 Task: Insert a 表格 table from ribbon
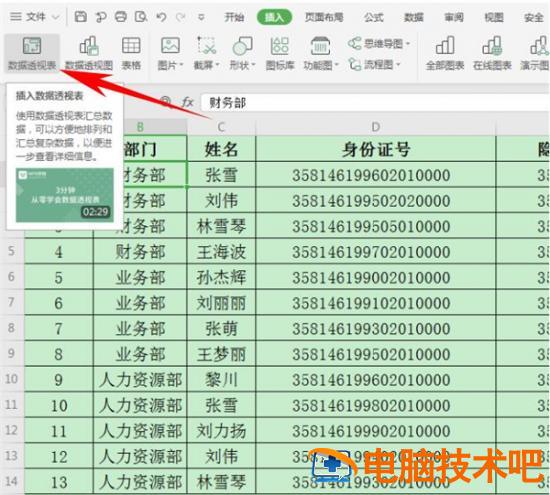click(131, 53)
